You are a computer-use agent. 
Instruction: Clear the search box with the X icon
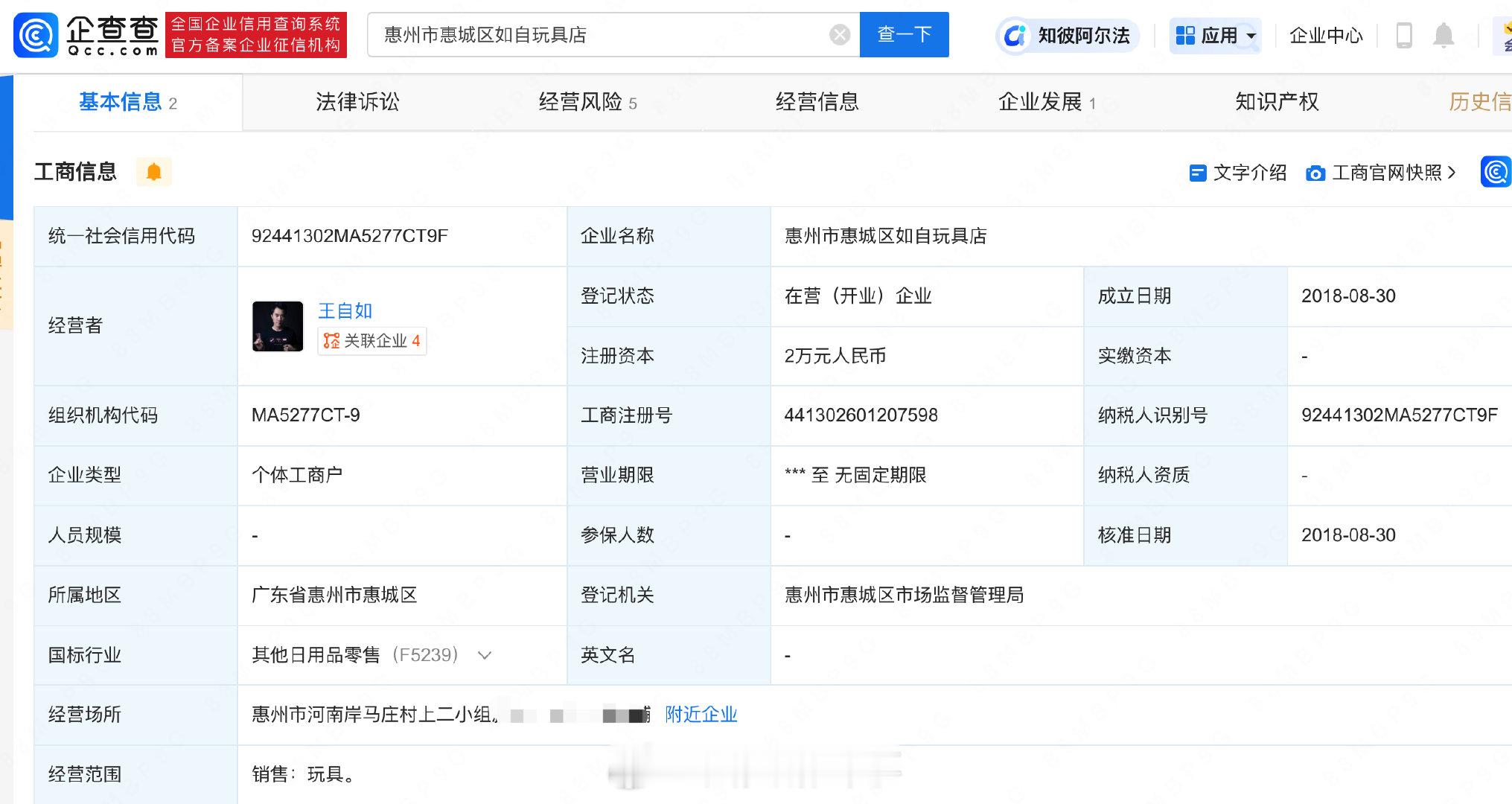pyautogui.click(x=840, y=35)
